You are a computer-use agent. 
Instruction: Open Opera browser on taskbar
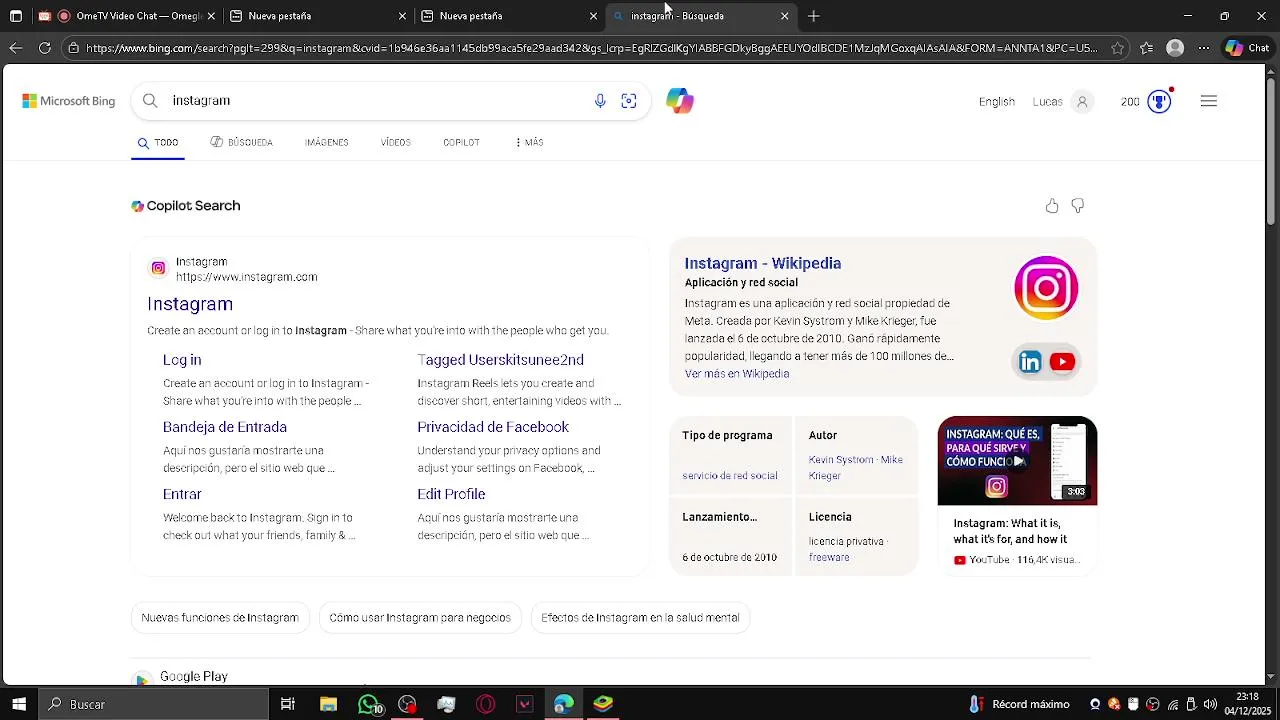[x=486, y=704]
